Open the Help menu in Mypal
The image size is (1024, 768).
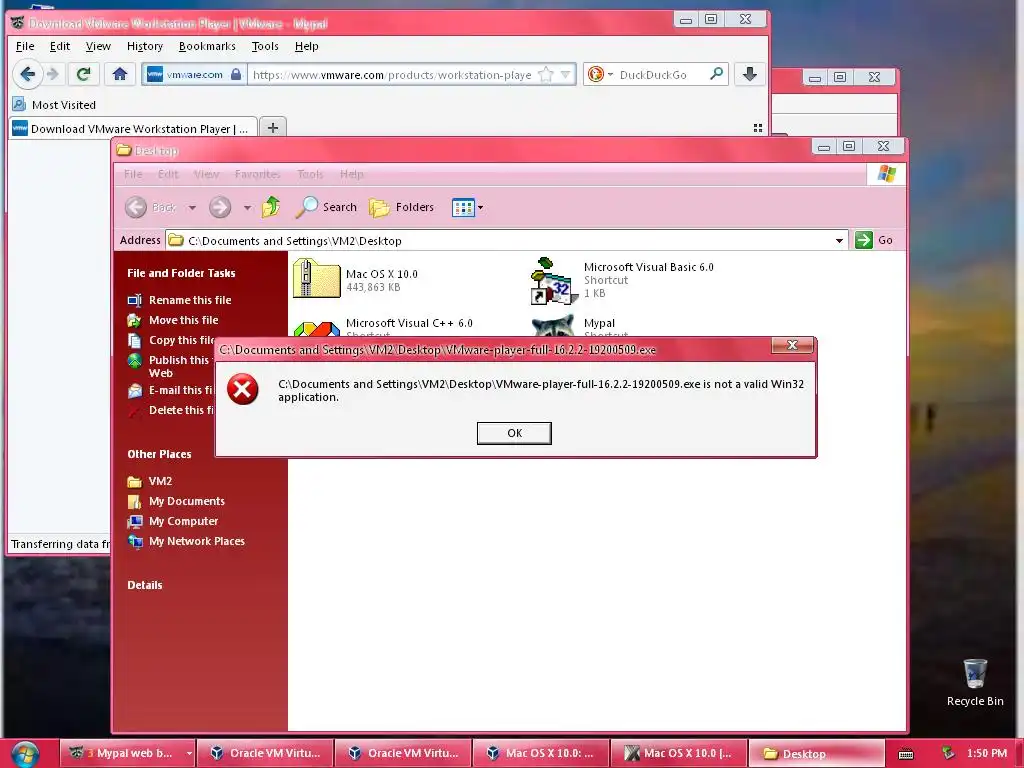306,46
